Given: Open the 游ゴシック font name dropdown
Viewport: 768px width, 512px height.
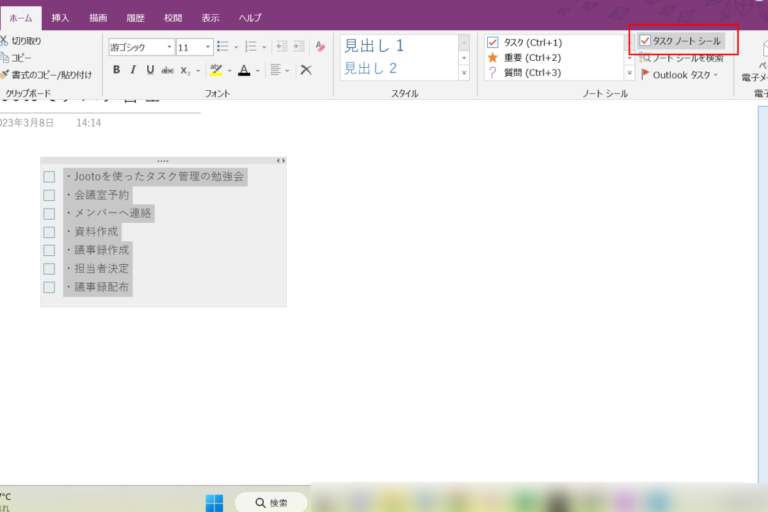Looking at the screenshot, I should pyautogui.click(x=169, y=47).
